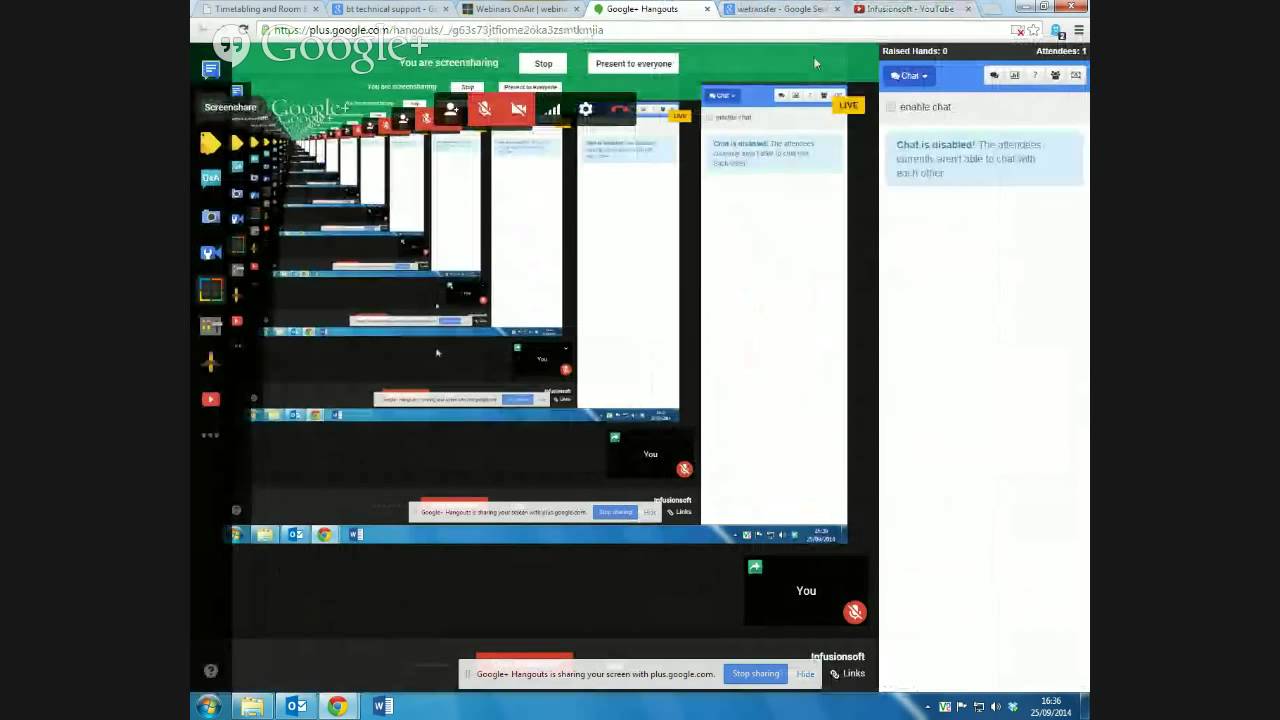This screenshot has height=720, width=1280.
Task: Invite people with the add-person icon
Action: pos(451,110)
